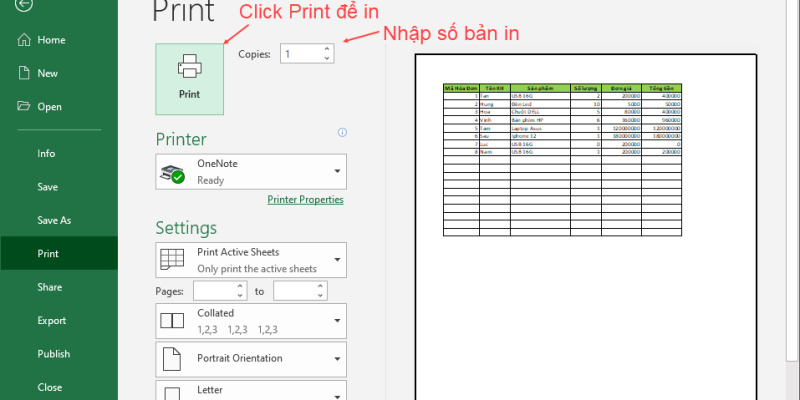
Task: Open the Printer Properties link
Action: (x=305, y=199)
